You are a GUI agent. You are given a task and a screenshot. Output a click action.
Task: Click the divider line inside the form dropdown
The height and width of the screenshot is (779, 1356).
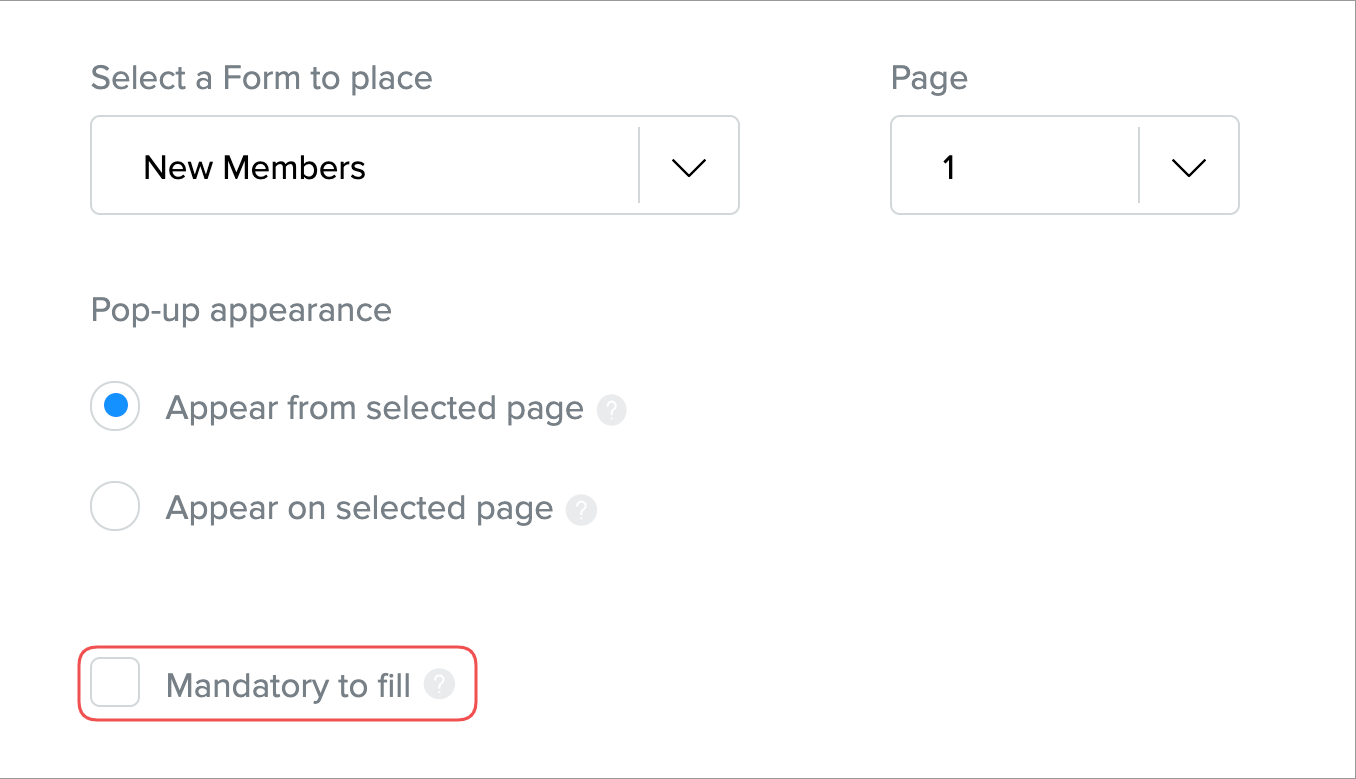pyautogui.click(x=639, y=165)
